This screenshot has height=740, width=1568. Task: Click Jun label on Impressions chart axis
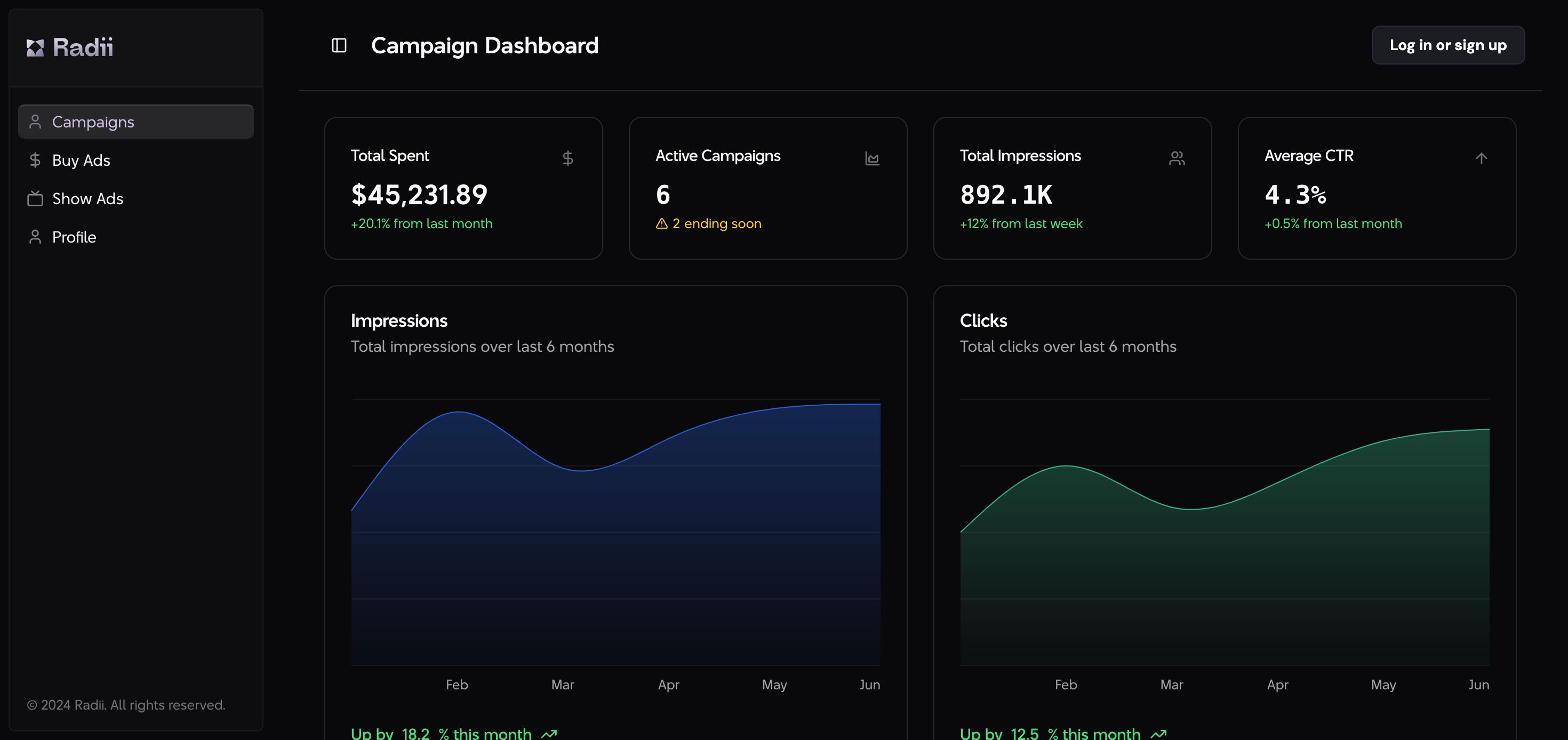(x=870, y=685)
